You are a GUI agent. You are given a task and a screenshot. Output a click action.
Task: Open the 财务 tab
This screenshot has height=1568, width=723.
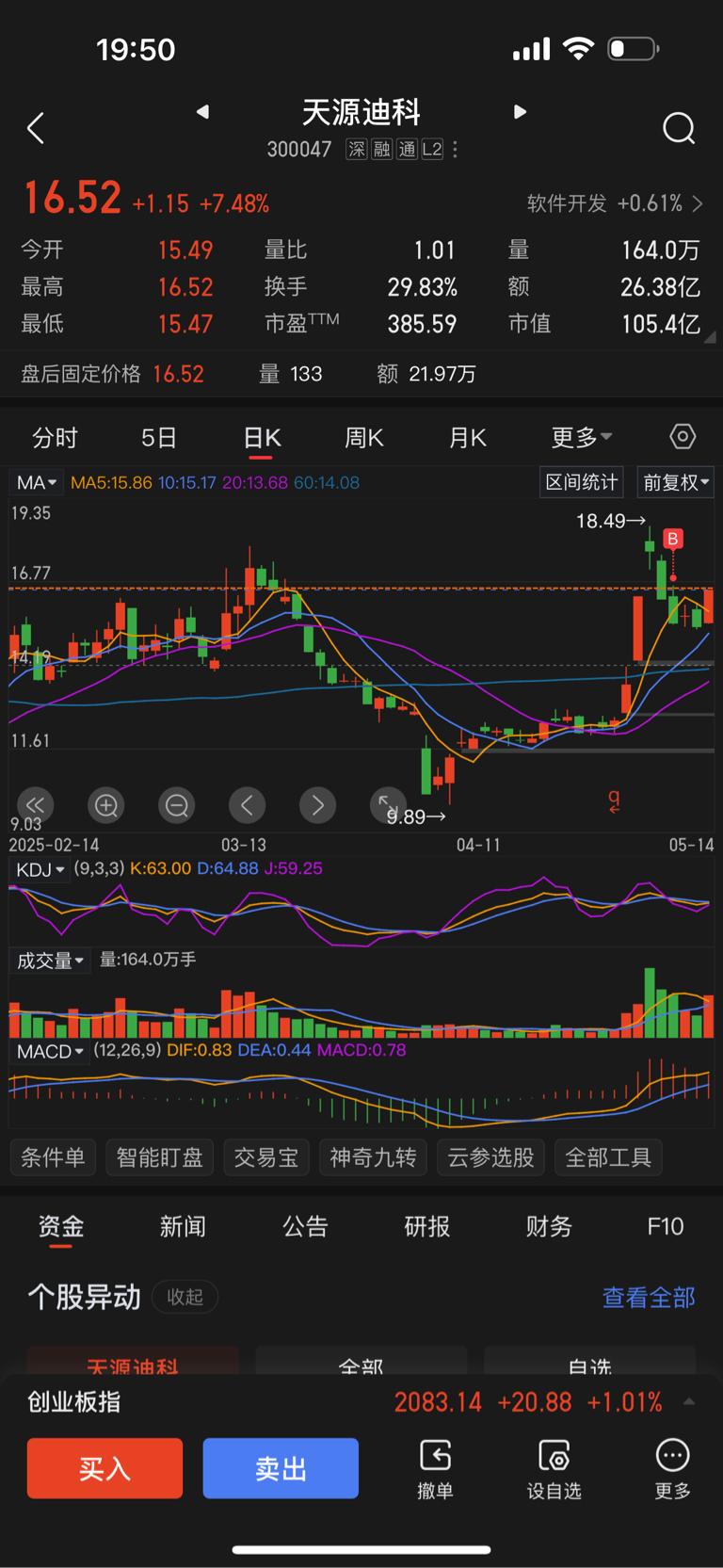click(x=549, y=1226)
